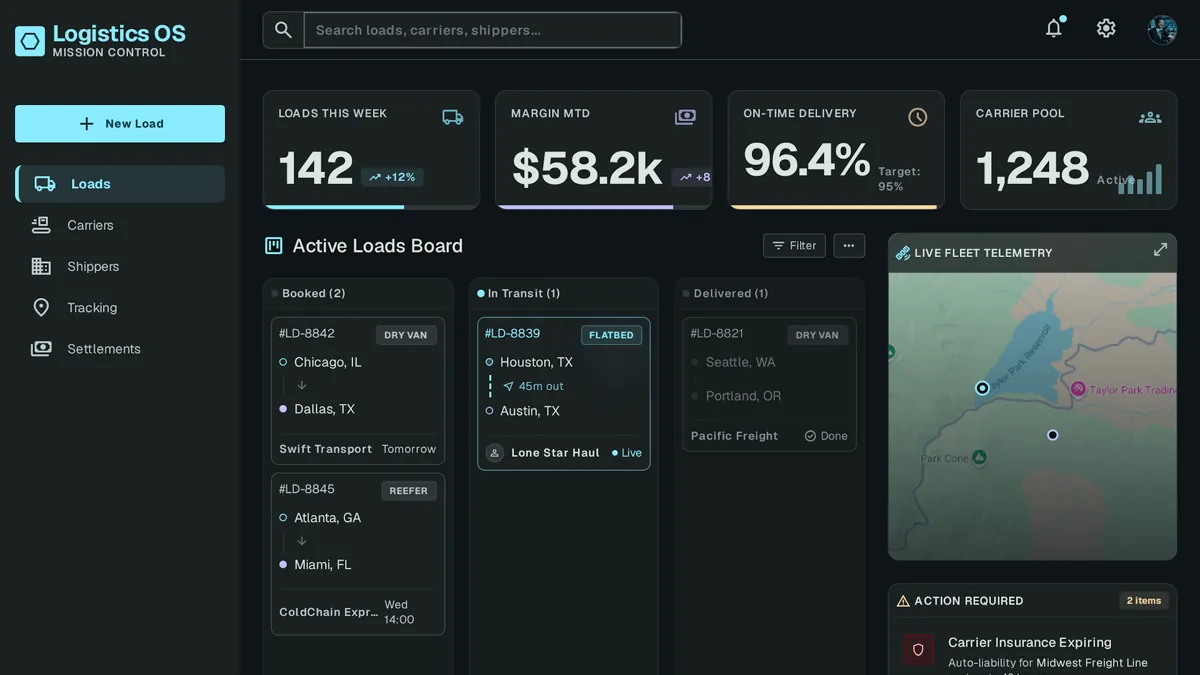
Task: Open Carrier Insurance Expiring alert
Action: [1032, 652]
